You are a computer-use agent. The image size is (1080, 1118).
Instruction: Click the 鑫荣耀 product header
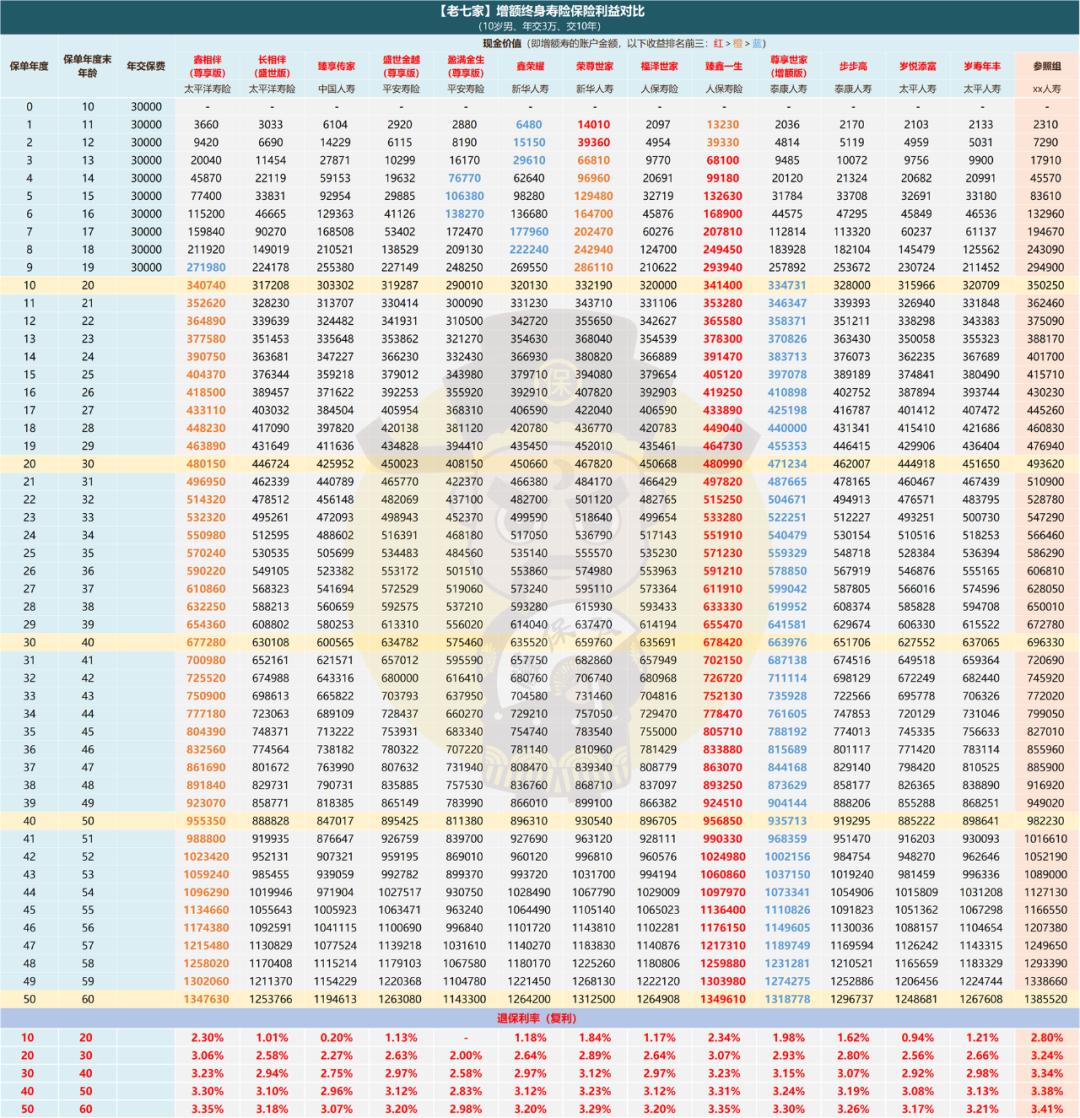point(530,66)
